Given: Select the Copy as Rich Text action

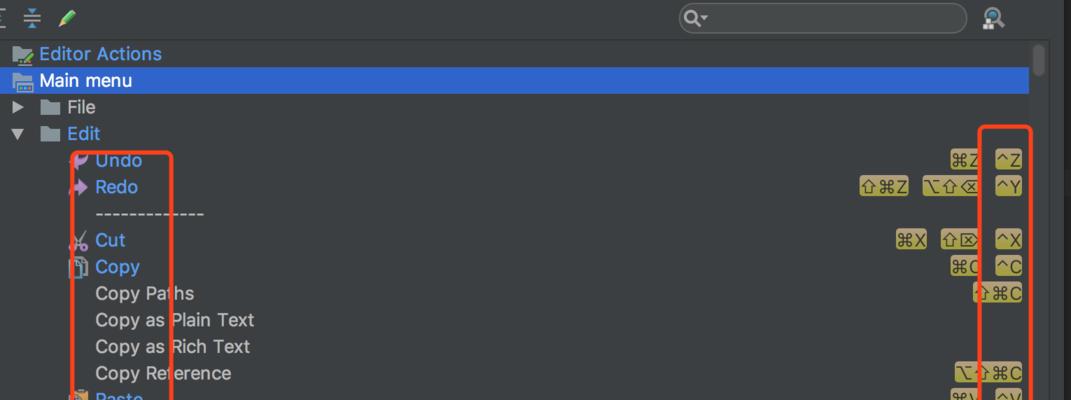Looking at the screenshot, I should pos(173,347).
